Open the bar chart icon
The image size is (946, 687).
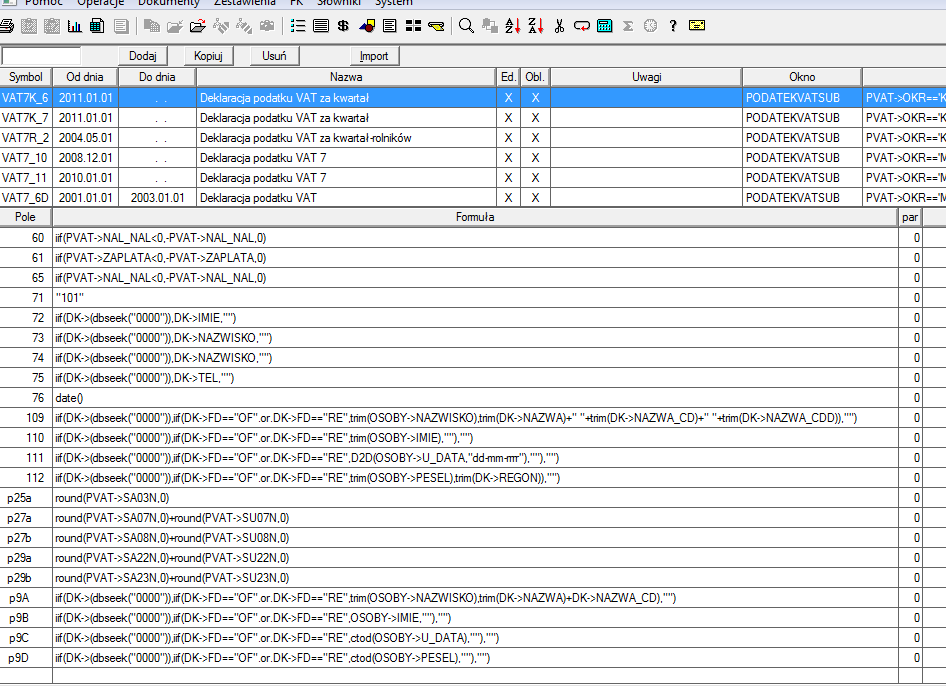point(75,26)
